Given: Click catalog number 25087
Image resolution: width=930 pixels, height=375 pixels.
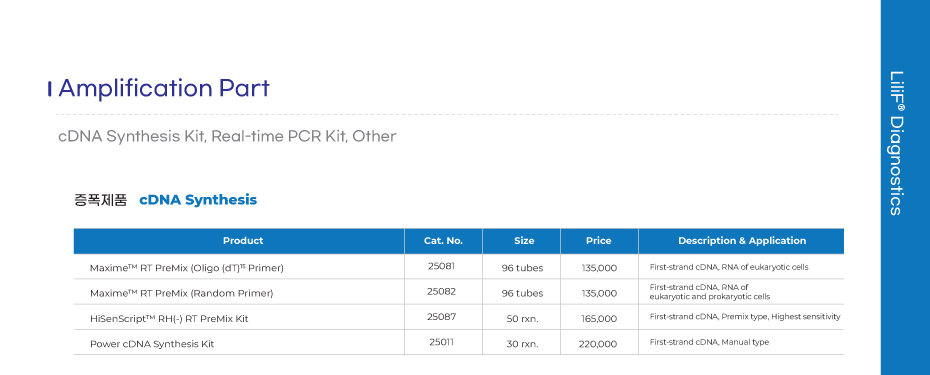Looking at the screenshot, I should tap(441, 317).
